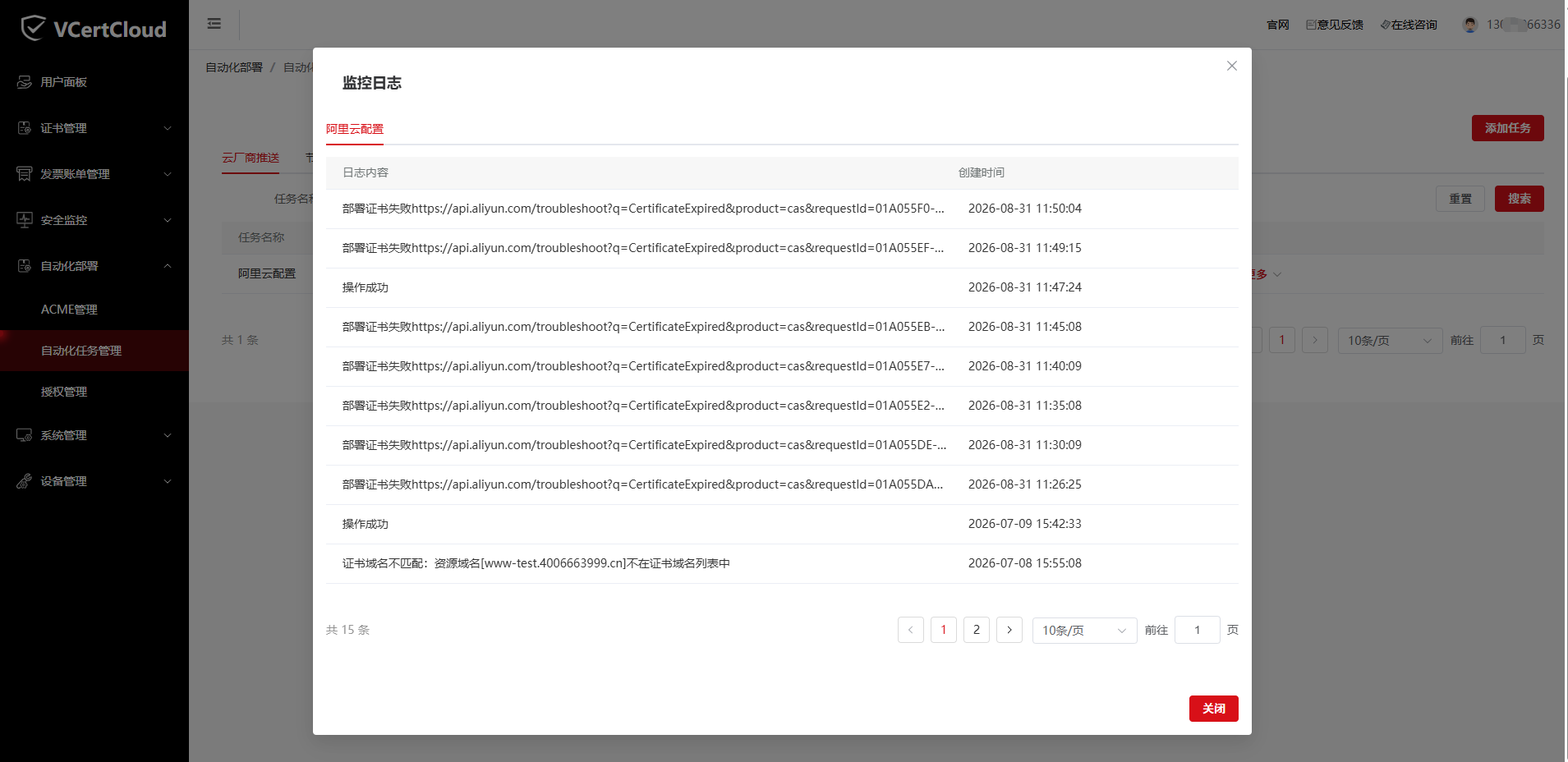The image size is (1568, 762).
Task: Go to page 2 of the logs
Action: 977,630
